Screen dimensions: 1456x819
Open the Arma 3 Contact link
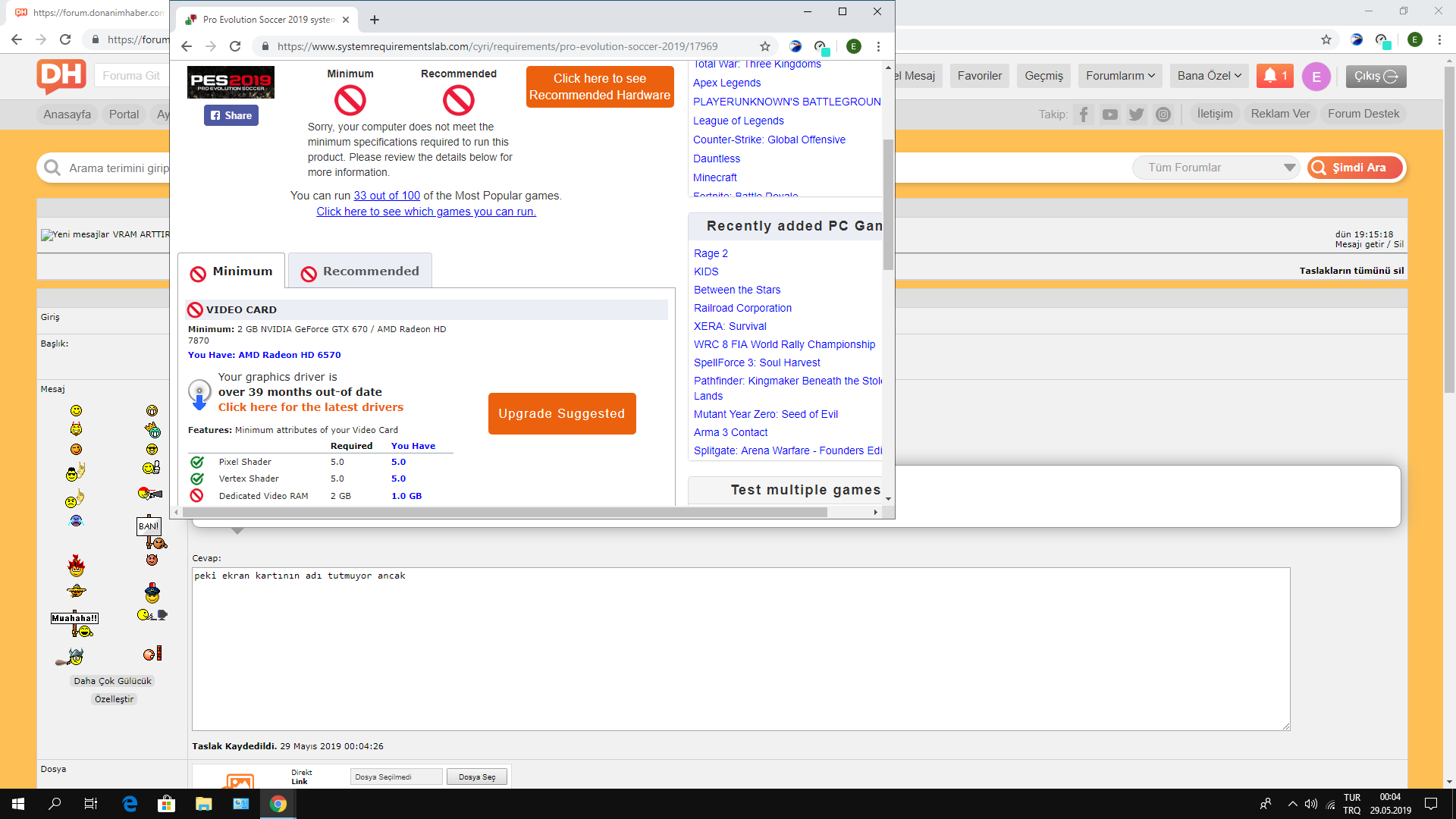tap(731, 432)
